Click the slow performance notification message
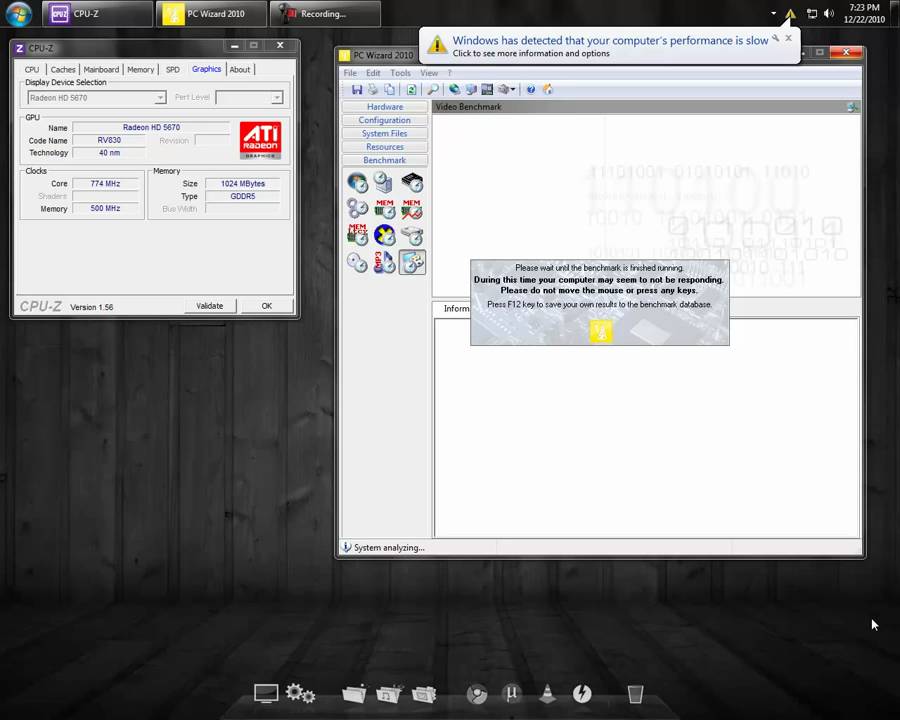 point(610,41)
